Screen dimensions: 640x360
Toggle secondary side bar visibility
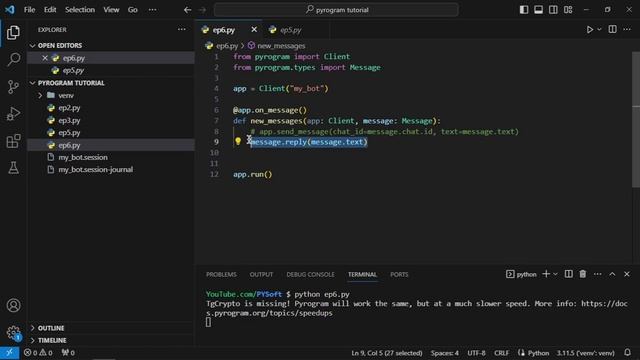pos(553,10)
